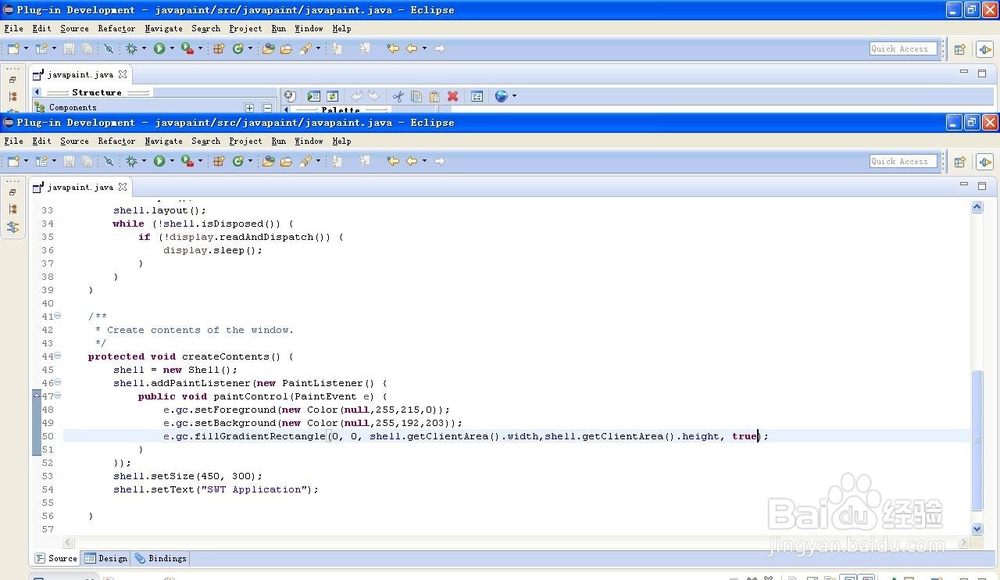Open Debug dropdown arrow in front window
1000x580 pixels.
[143, 161]
